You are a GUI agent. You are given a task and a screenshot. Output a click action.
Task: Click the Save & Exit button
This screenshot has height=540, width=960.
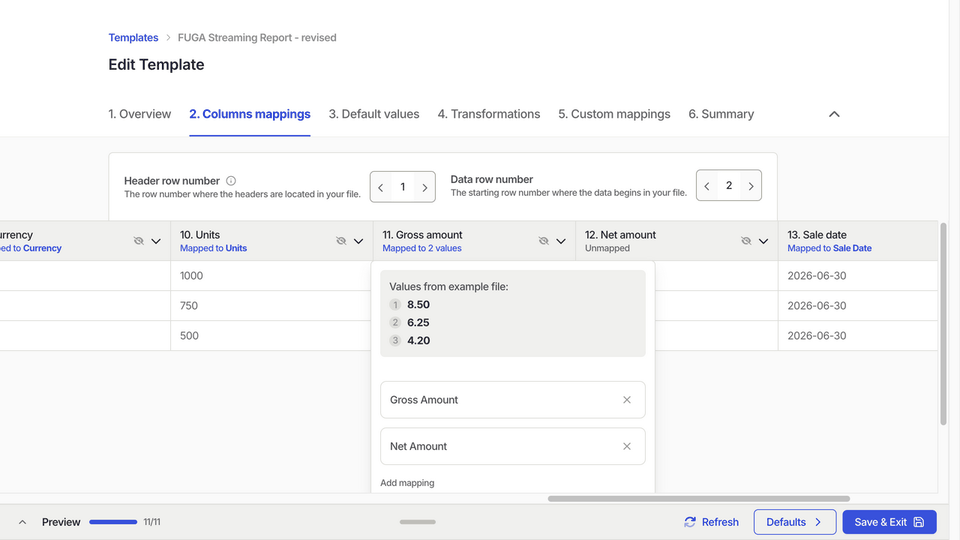[889, 522]
